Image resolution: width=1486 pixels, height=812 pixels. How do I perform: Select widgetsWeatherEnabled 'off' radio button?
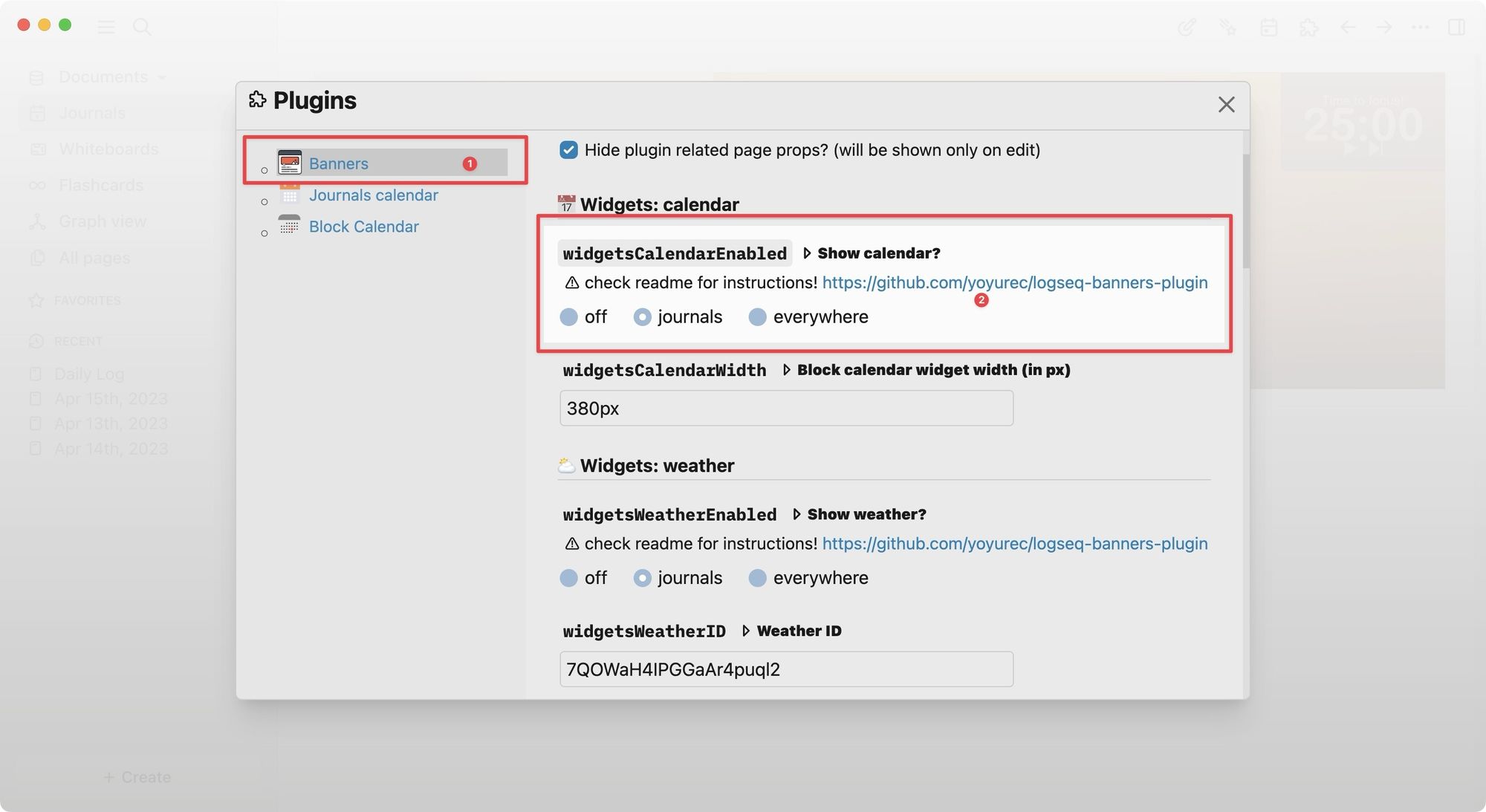(x=568, y=576)
